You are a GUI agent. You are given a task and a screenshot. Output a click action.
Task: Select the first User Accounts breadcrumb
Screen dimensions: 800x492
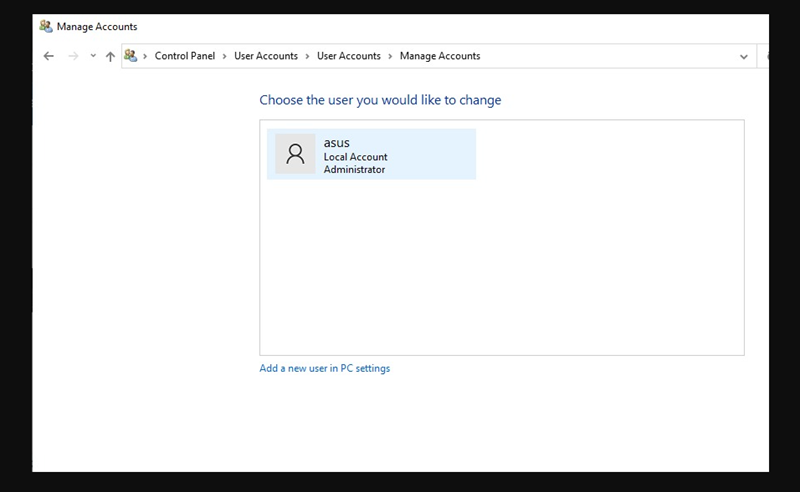266,56
